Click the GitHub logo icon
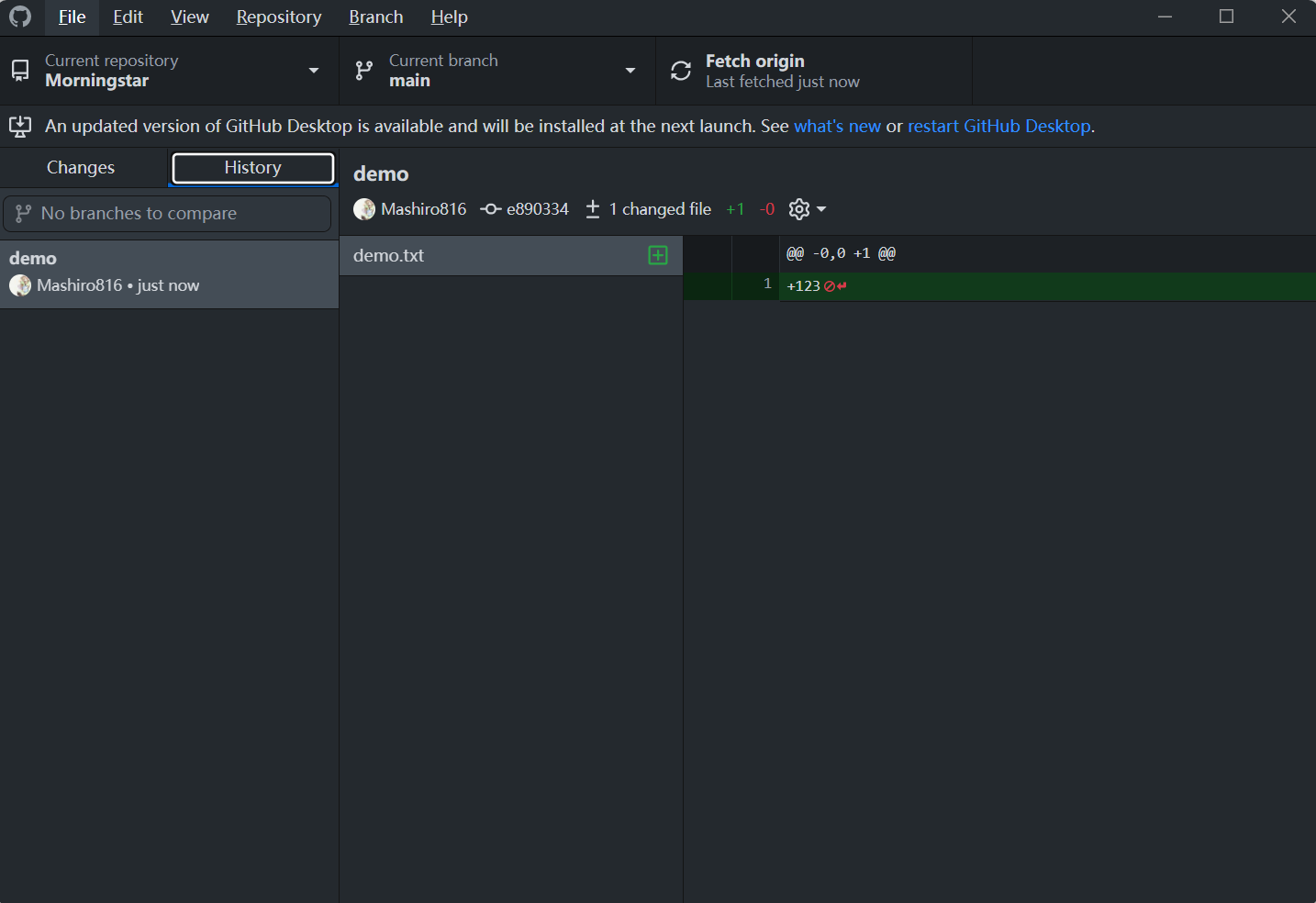1316x903 pixels. [x=20, y=17]
